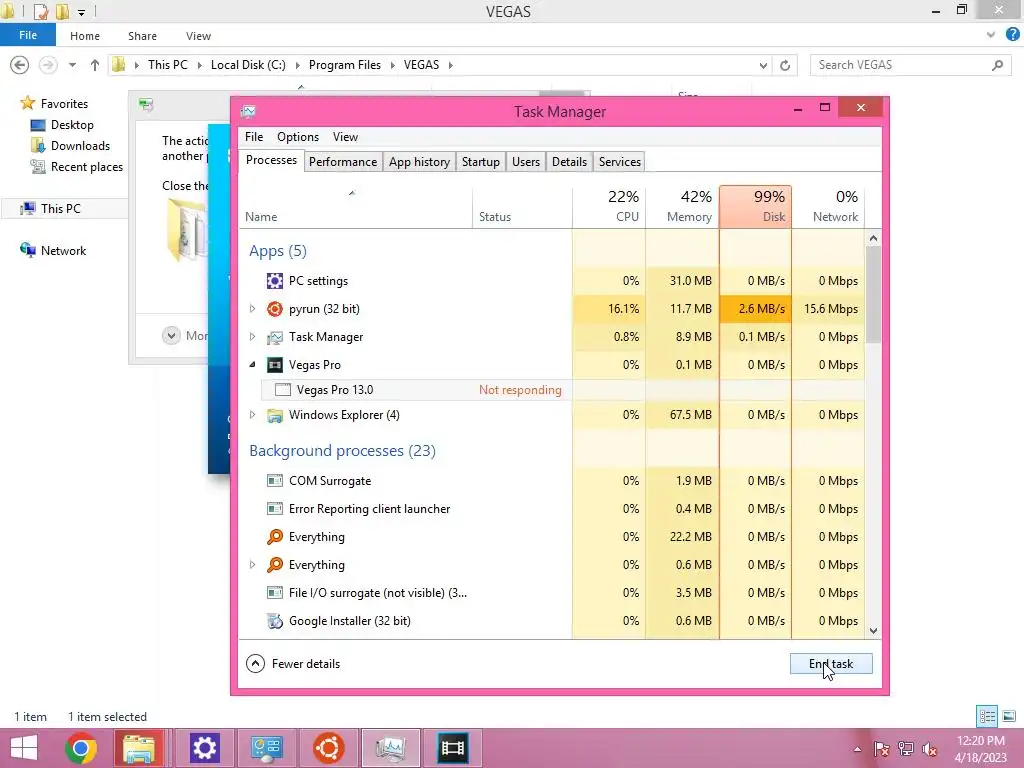Select Downloads in the Favorites pane
Image resolution: width=1024 pixels, height=768 pixels.
point(80,146)
